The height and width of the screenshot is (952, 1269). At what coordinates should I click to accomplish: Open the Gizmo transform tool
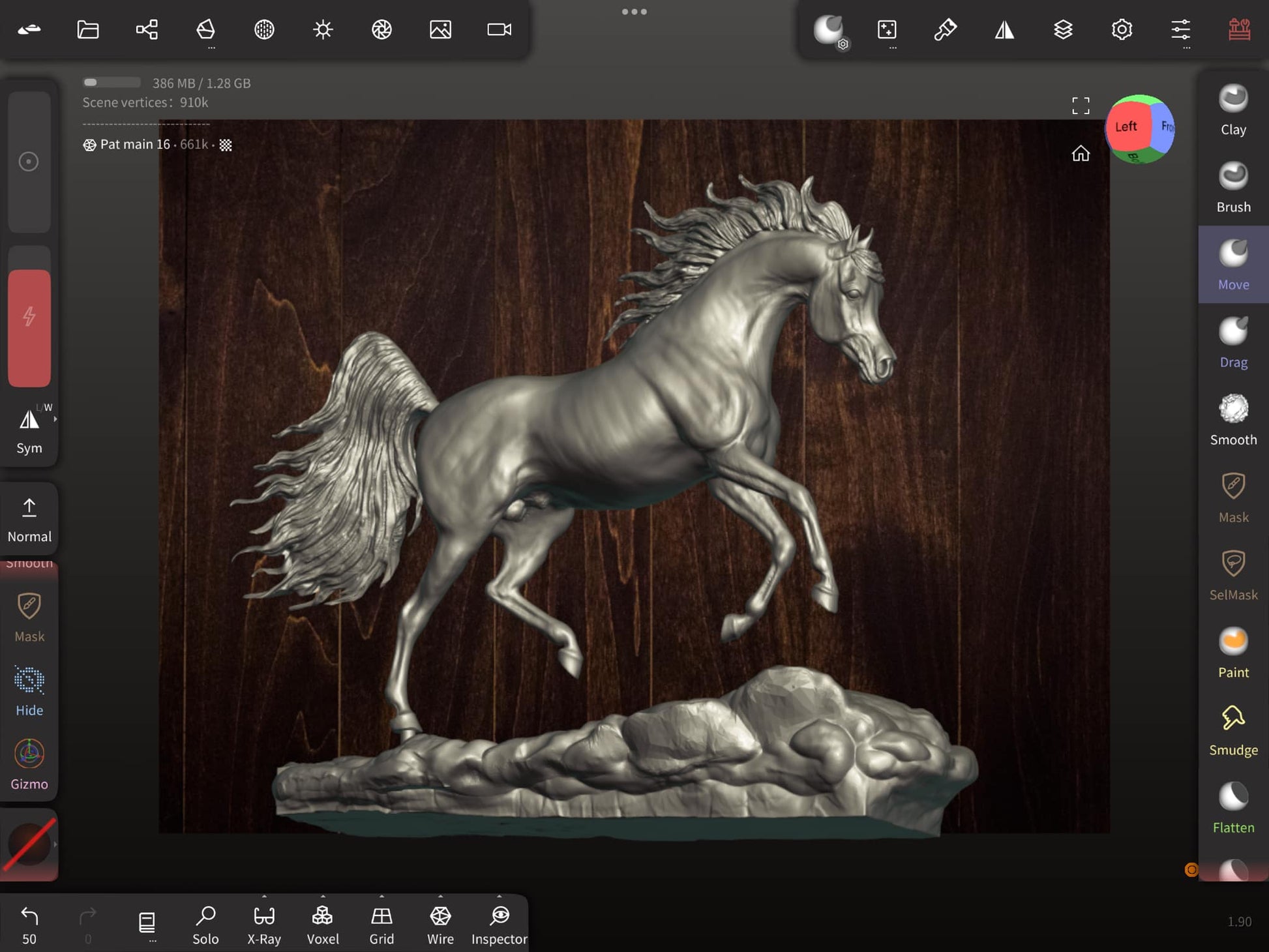29,764
